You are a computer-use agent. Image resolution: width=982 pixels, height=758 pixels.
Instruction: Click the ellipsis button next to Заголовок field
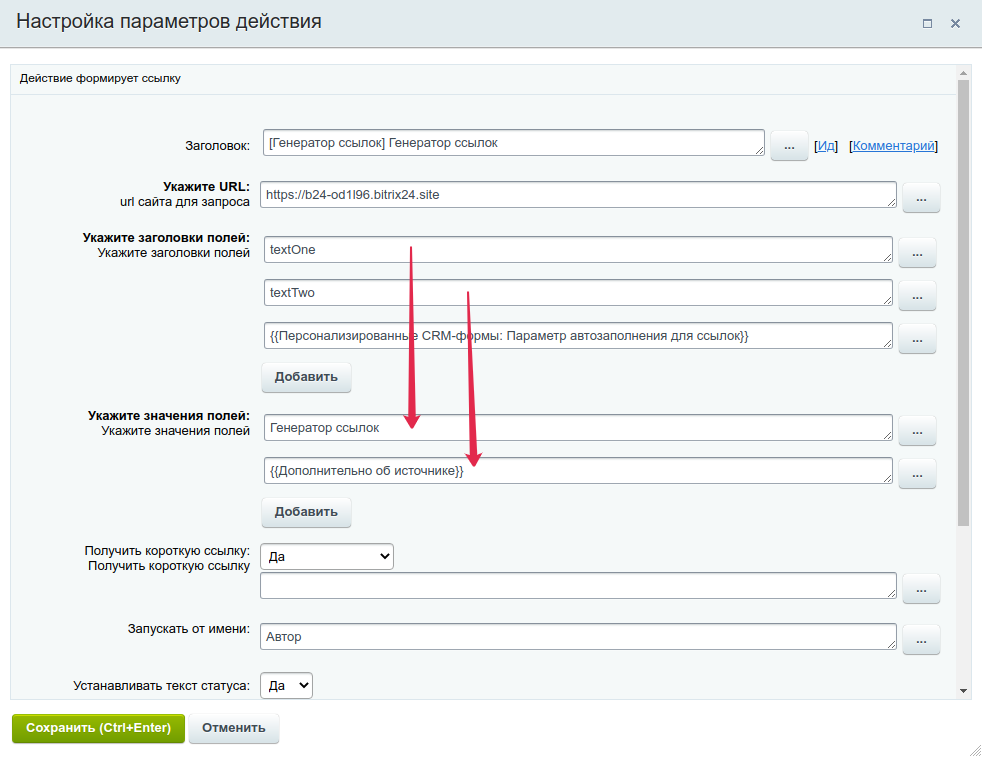click(789, 146)
